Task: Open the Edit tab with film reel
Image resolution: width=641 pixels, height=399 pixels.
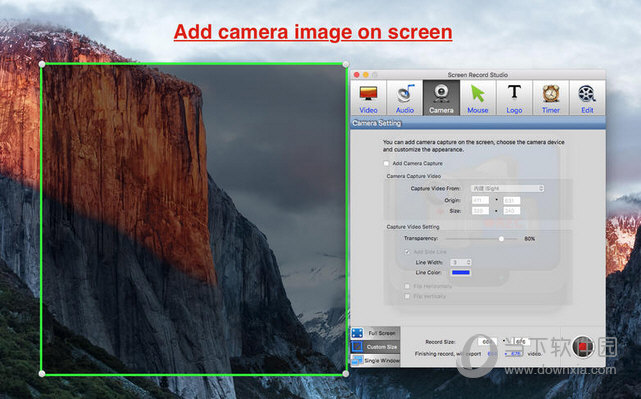Action: click(587, 98)
